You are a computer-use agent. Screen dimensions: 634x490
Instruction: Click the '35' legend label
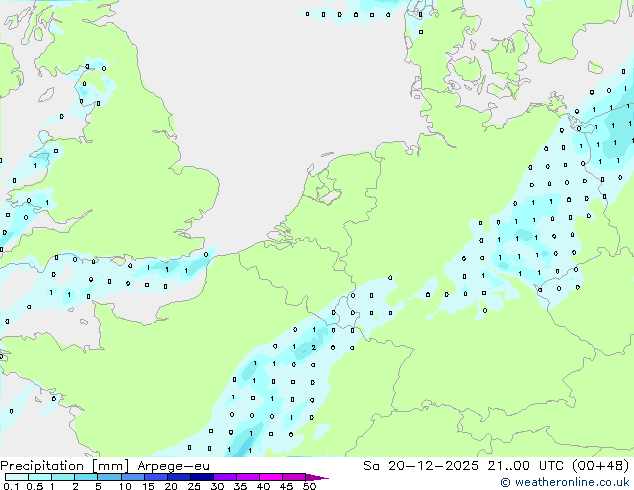[x=240, y=486]
